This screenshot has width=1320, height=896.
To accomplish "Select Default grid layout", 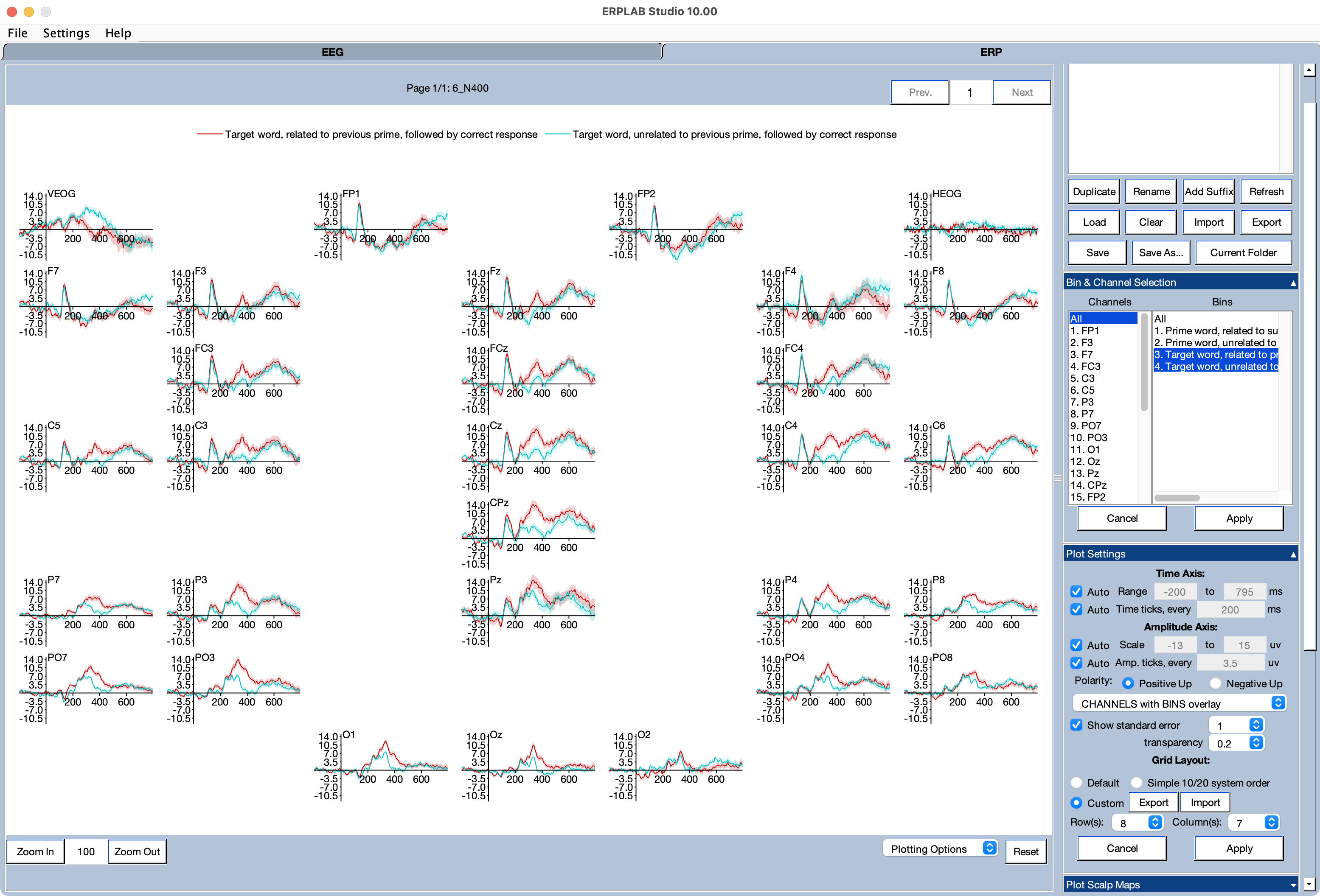I will [1076, 782].
